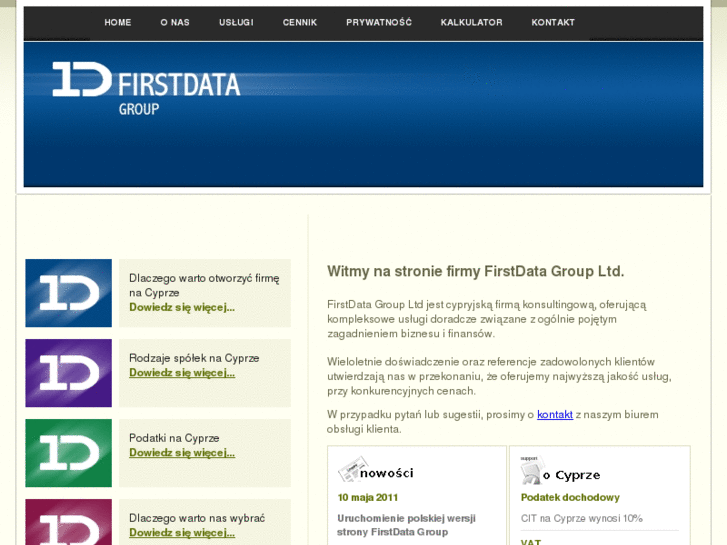
Task: Open the HOME menu item
Action: (118, 22)
